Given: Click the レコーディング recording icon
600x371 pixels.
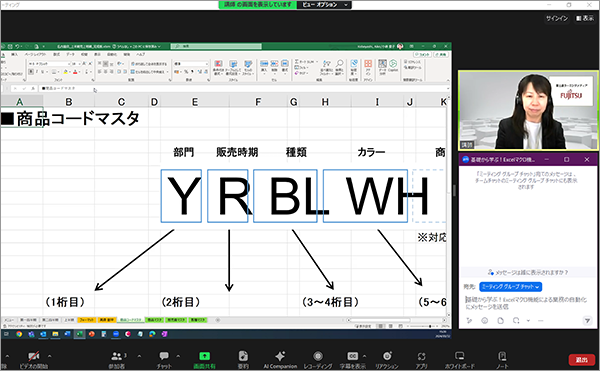Looking at the screenshot, I should [x=318, y=356].
